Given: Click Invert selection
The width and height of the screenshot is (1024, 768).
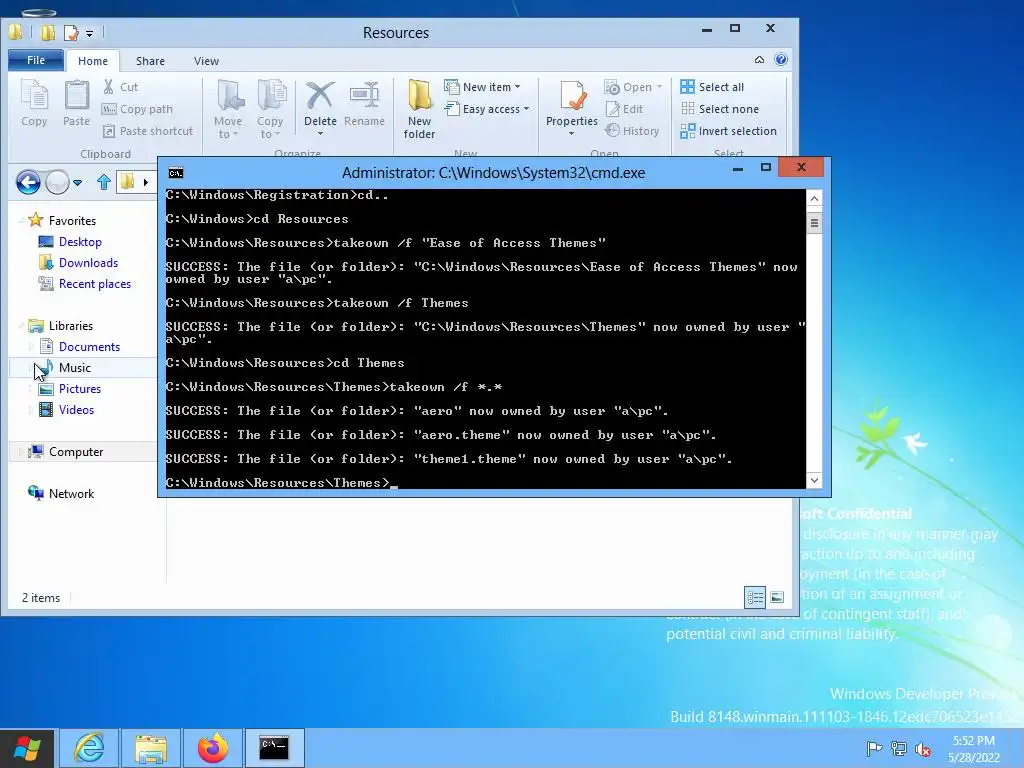Looking at the screenshot, I should coord(728,131).
